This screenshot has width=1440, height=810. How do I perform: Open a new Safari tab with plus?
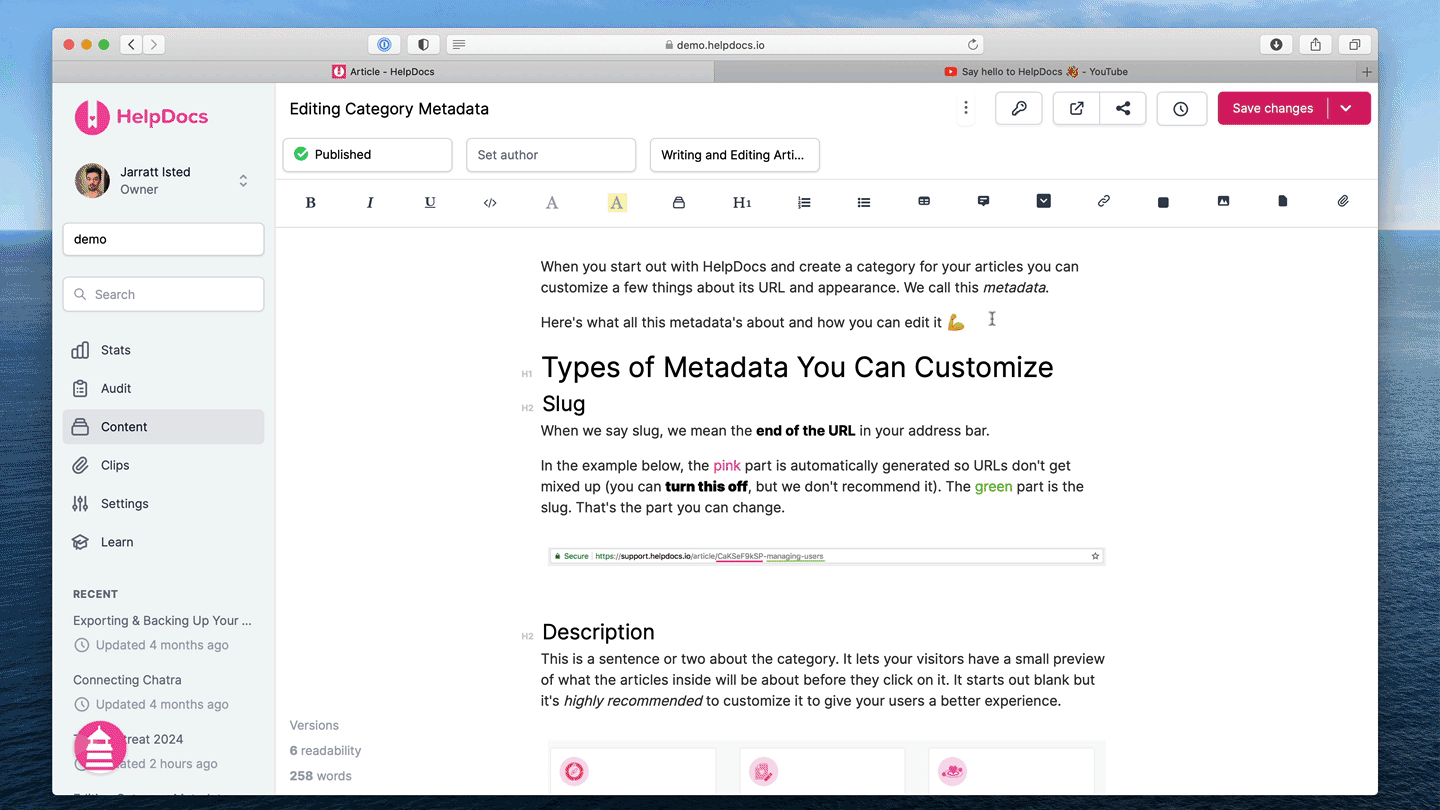pyautogui.click(x=1367, y=72)
